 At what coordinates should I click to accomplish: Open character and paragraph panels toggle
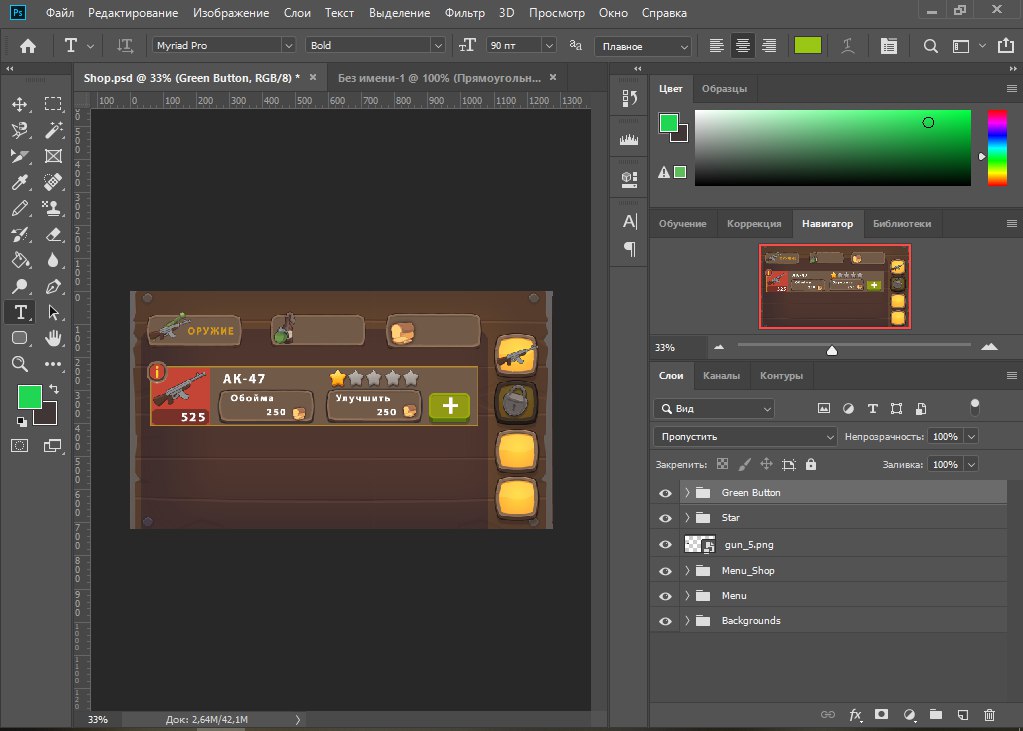pyautogui.click(x=888, y=46)
